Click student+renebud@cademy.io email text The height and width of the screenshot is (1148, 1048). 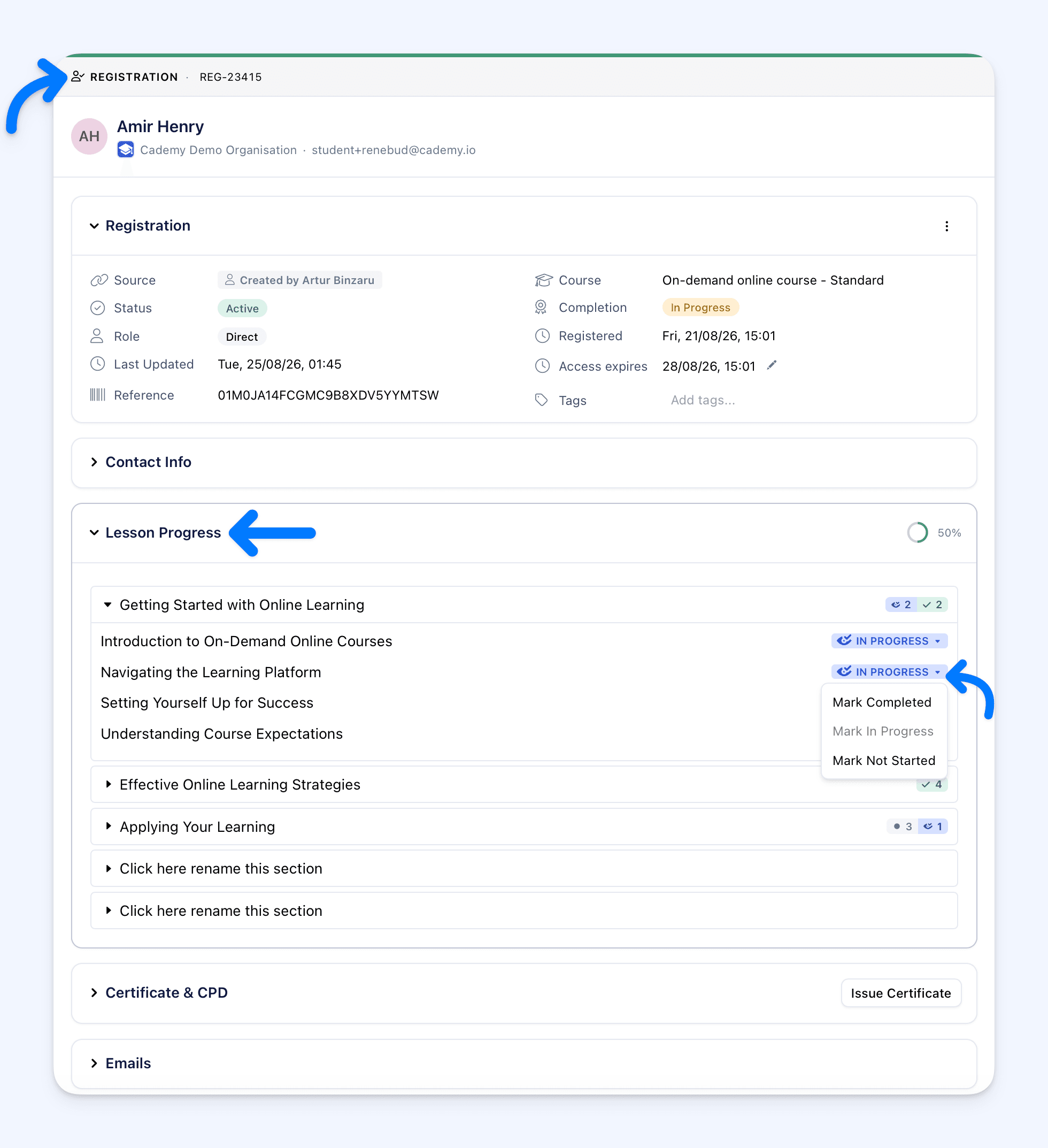coord(394,150)
